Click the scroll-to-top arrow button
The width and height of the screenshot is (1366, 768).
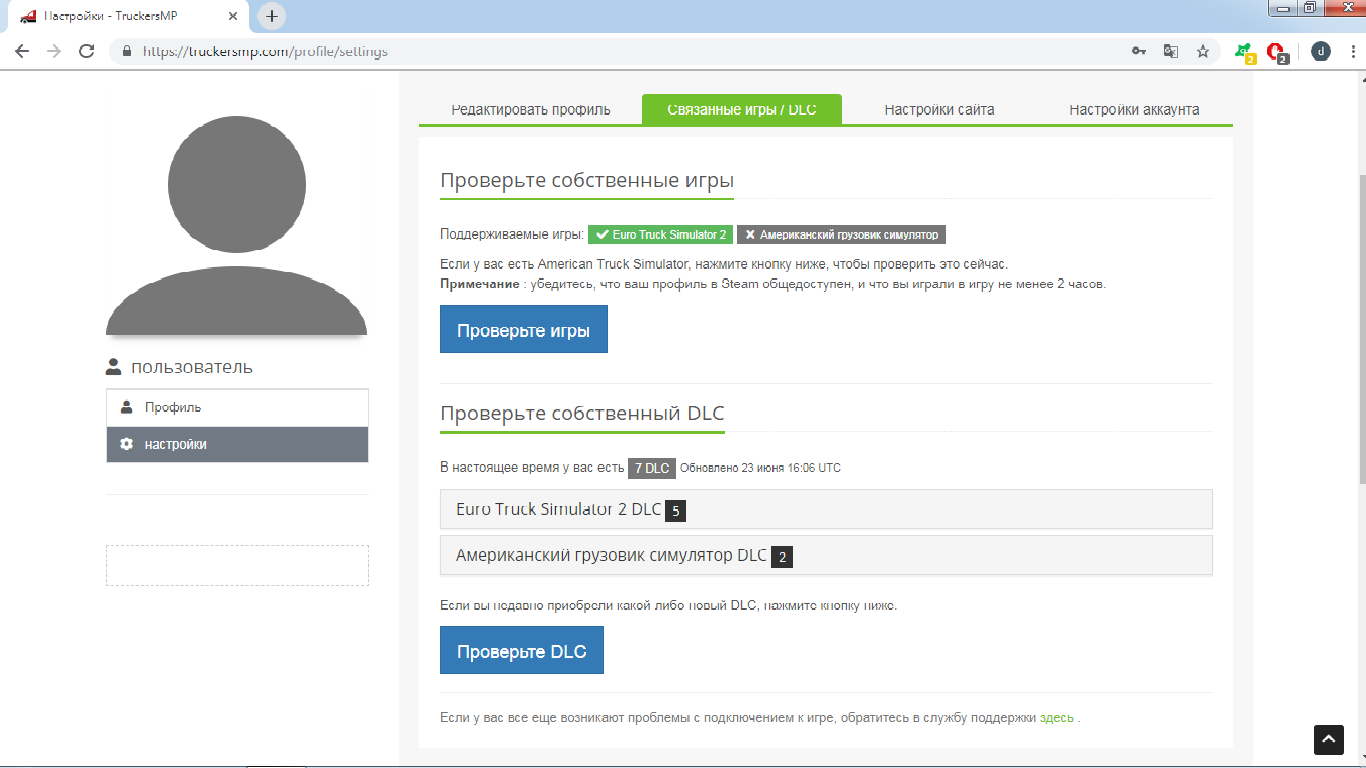coord(1329,740)
